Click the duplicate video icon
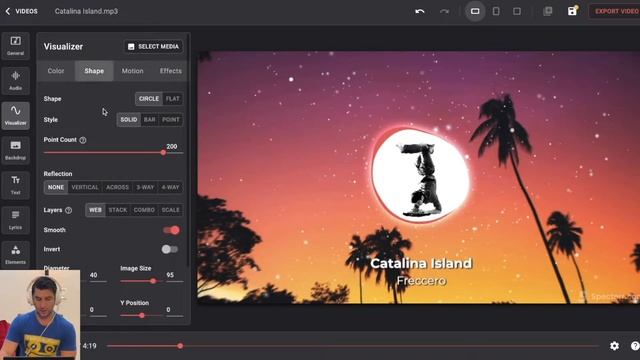Viewport: 640px width, 360px height. coord(548,11)
